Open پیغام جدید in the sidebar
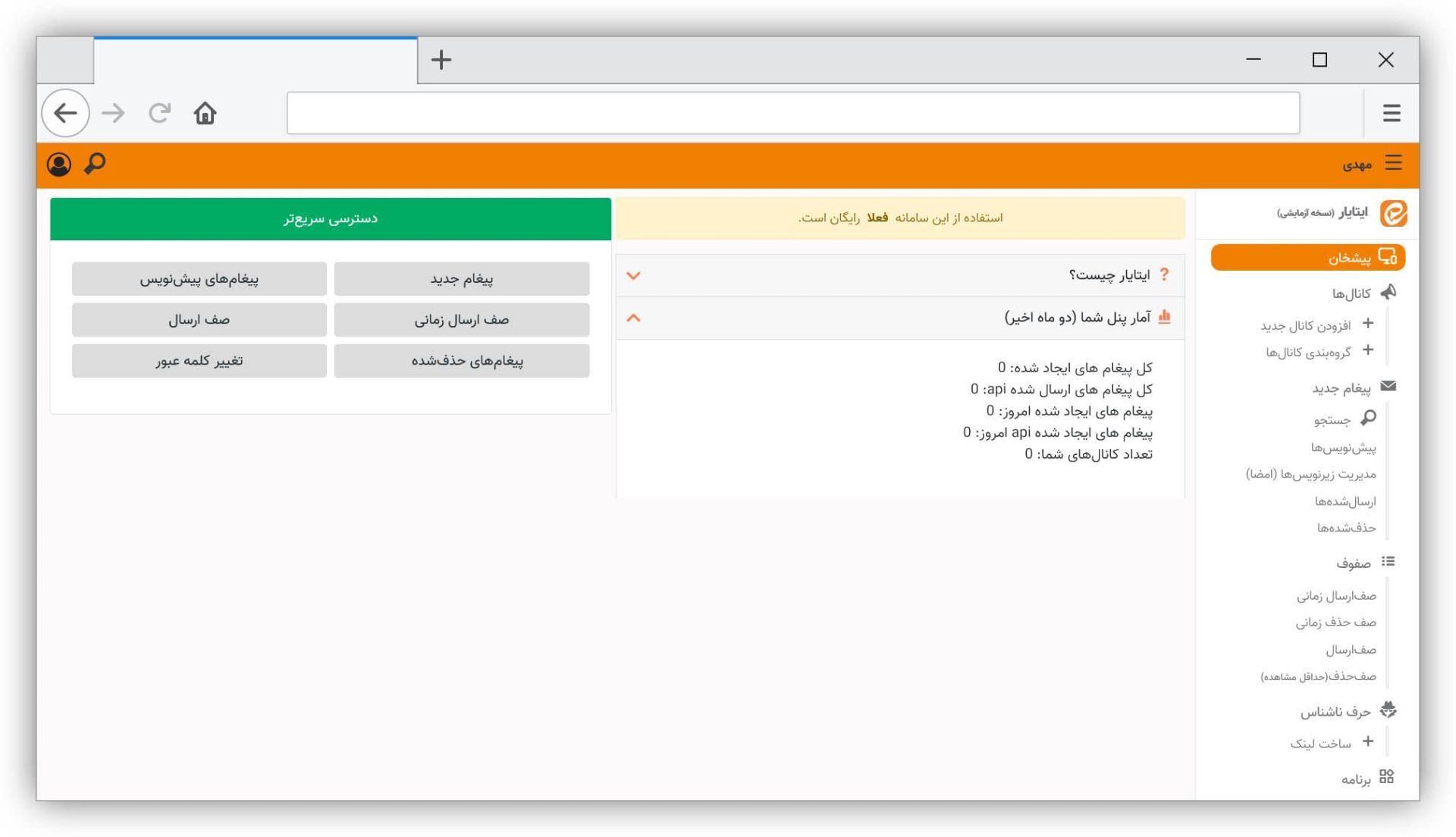Screen dimensions: 1456x837 [1341, 388]
